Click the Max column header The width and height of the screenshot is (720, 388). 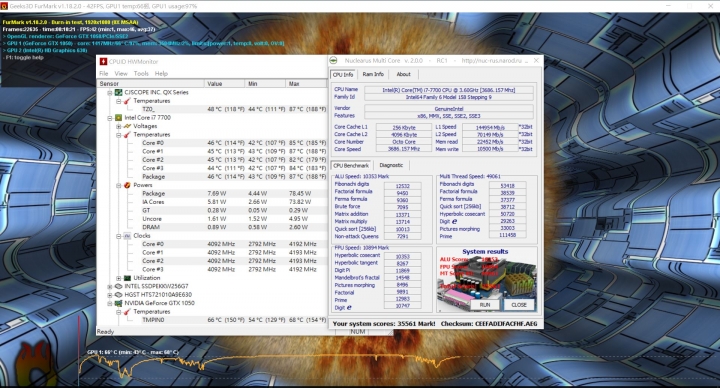[x=306, y=84]
